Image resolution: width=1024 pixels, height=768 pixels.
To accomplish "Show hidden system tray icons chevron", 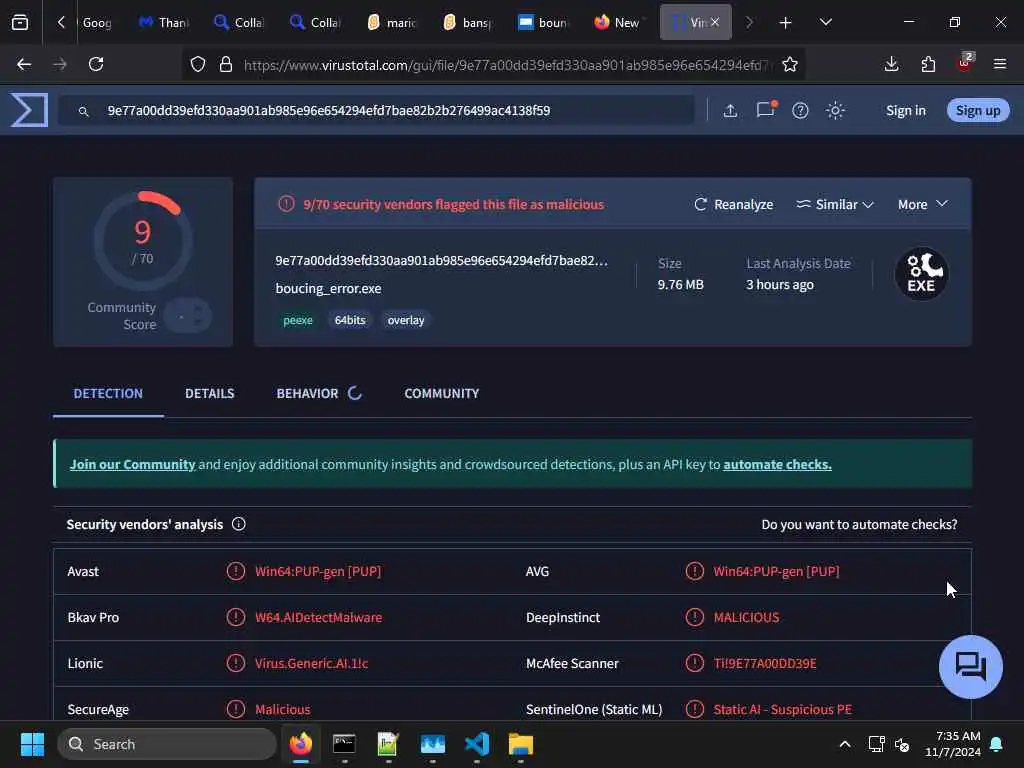I will [844, 744].
